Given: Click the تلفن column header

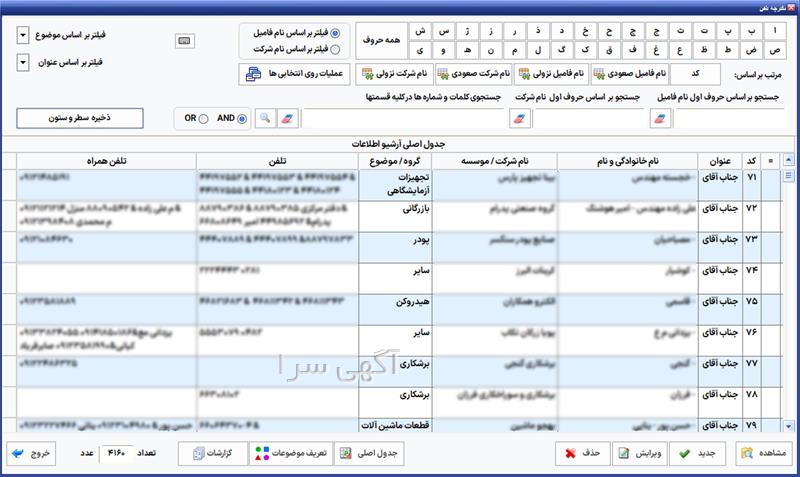Looking at the screenshot, I should (278, 161).
